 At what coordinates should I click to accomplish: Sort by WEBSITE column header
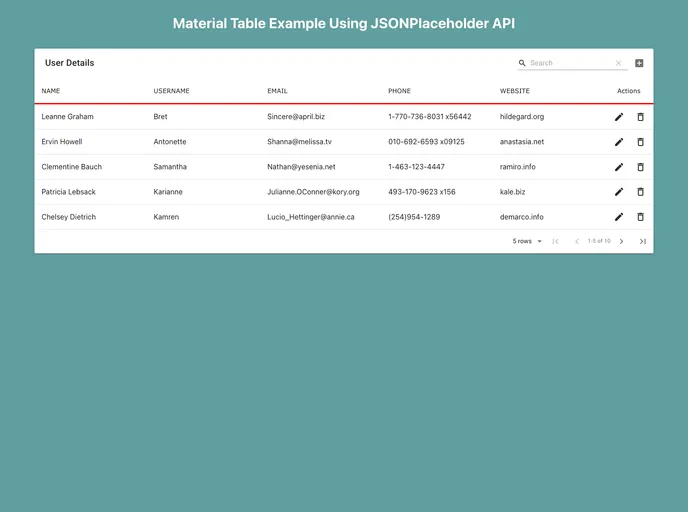[x=515, y=91]
